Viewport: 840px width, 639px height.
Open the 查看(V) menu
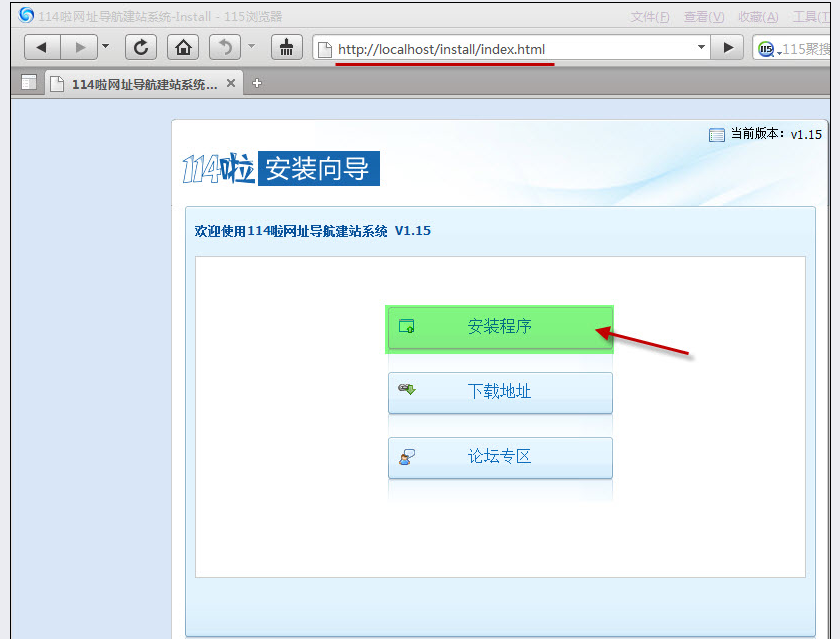pyautogui.click(x=704, y=17)
